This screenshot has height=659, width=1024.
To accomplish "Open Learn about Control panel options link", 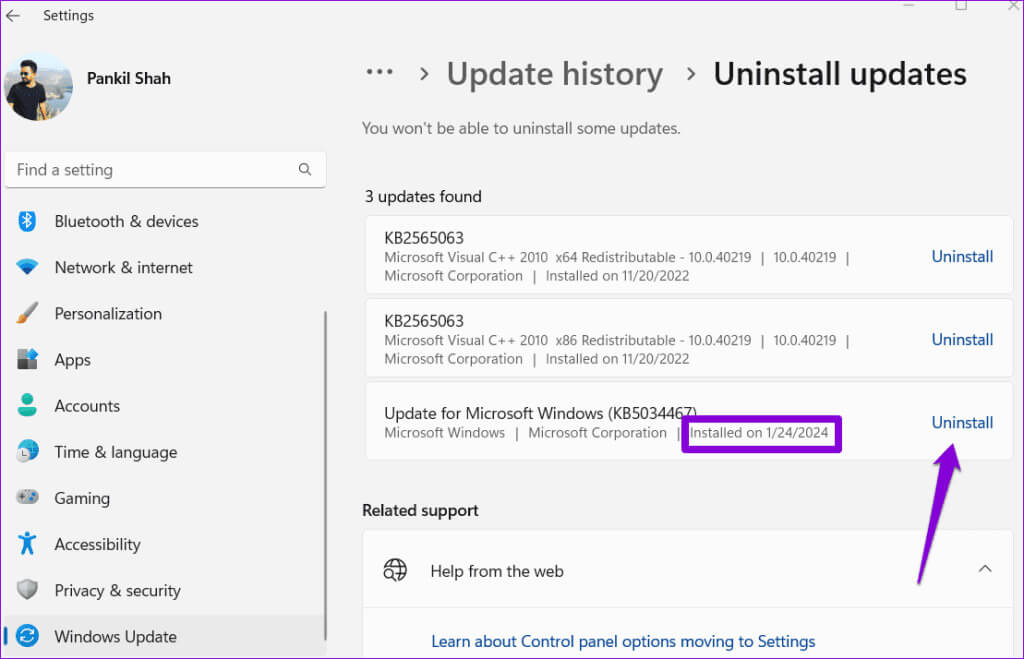I will click(x=623, y=641).
